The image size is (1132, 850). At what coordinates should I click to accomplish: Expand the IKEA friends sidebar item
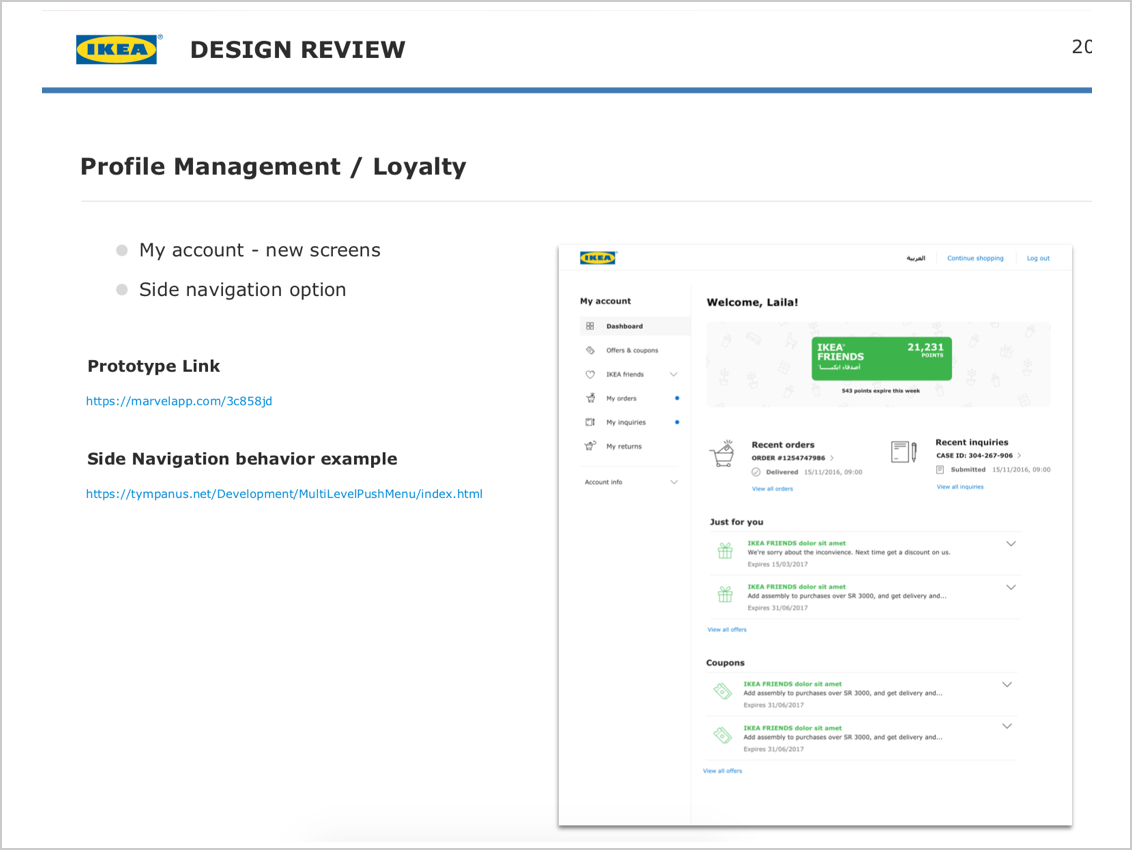click(673, 374)
